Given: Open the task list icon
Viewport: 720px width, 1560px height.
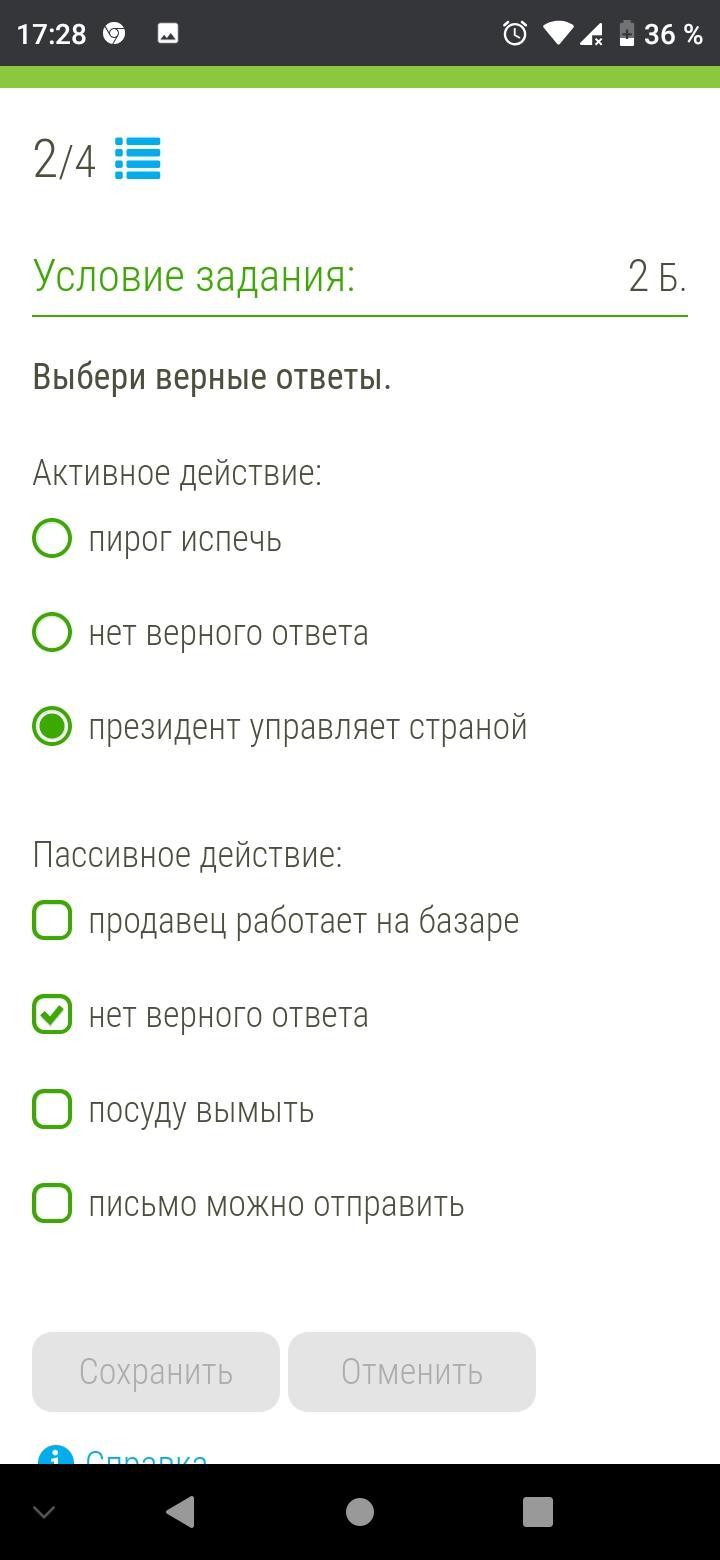Looking at the screenshot, I should click(x=138, y=159).
